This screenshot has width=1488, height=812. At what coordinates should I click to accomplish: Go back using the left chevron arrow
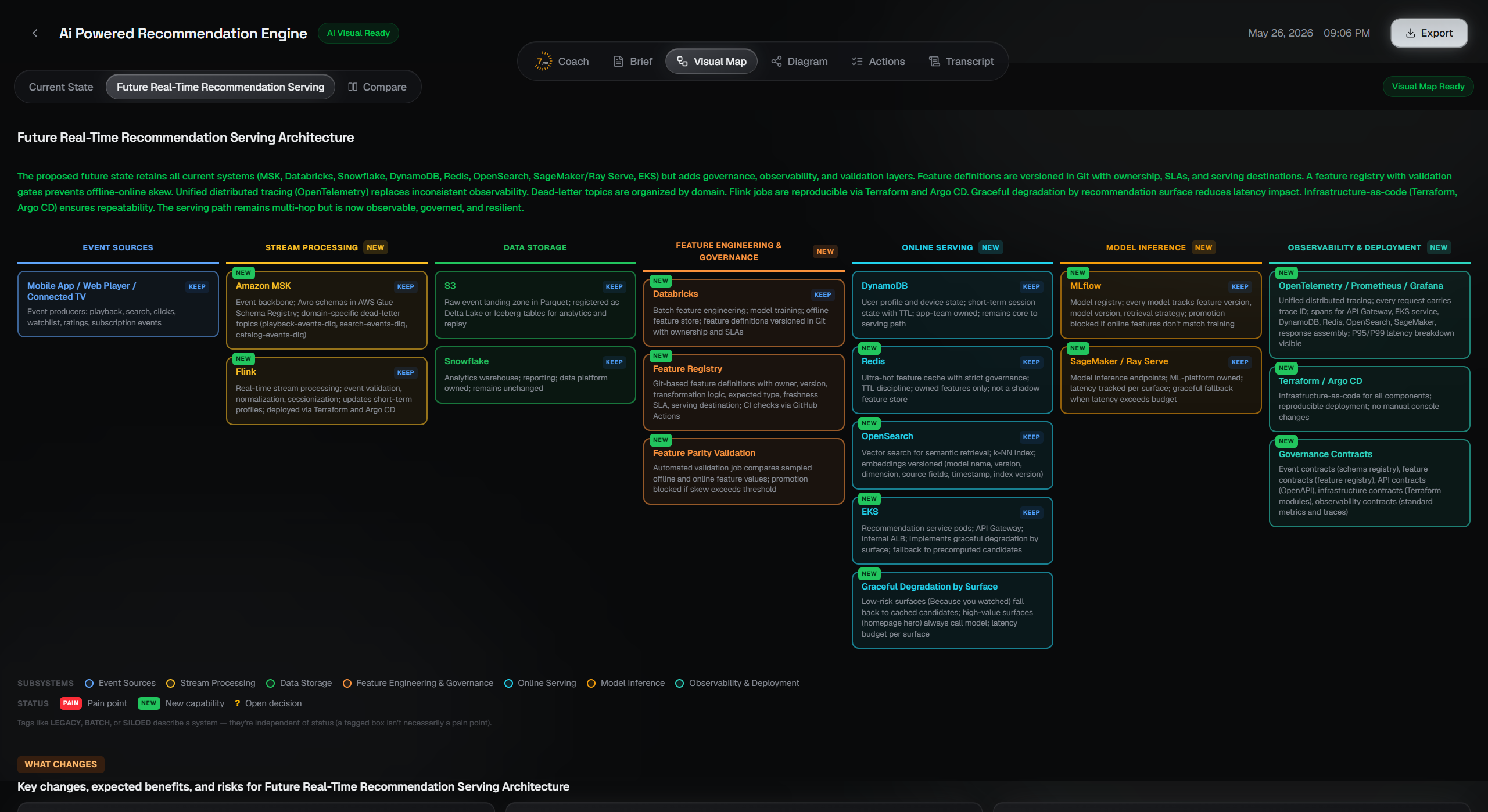(x=35, y=33)
